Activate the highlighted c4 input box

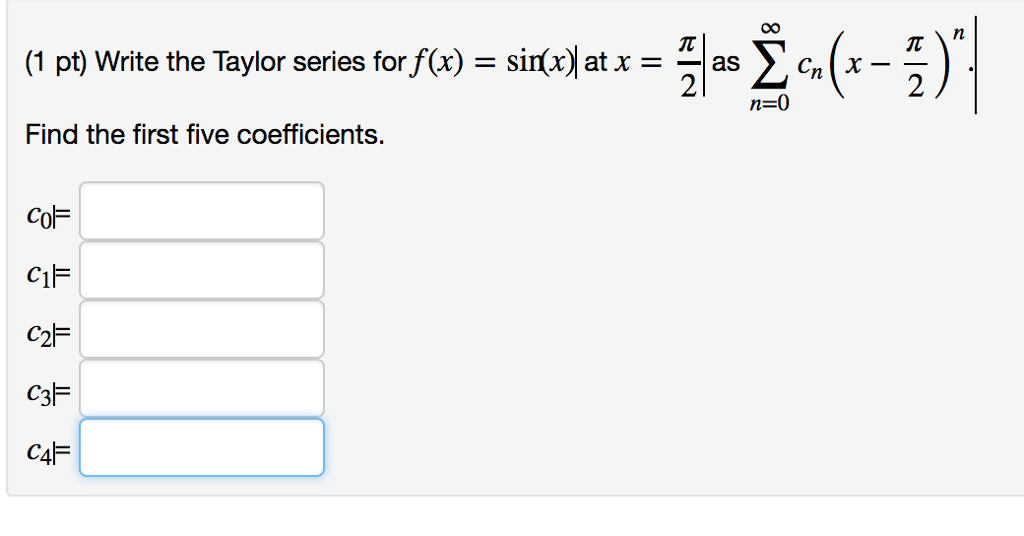click(x=202, y=447)
